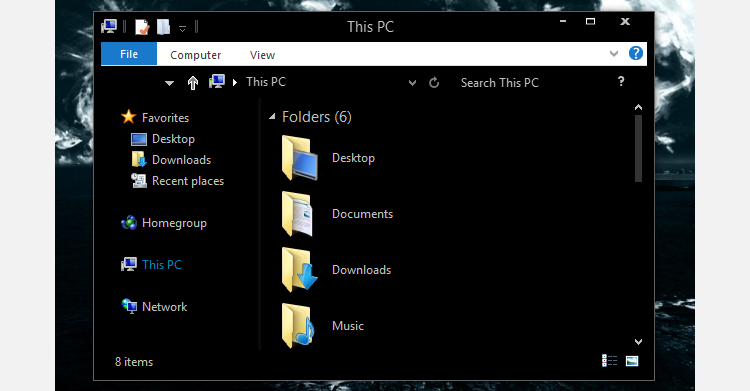Select Network in navigation pane
This screenshot has width=750, height=391.
(x=165, y=307)
